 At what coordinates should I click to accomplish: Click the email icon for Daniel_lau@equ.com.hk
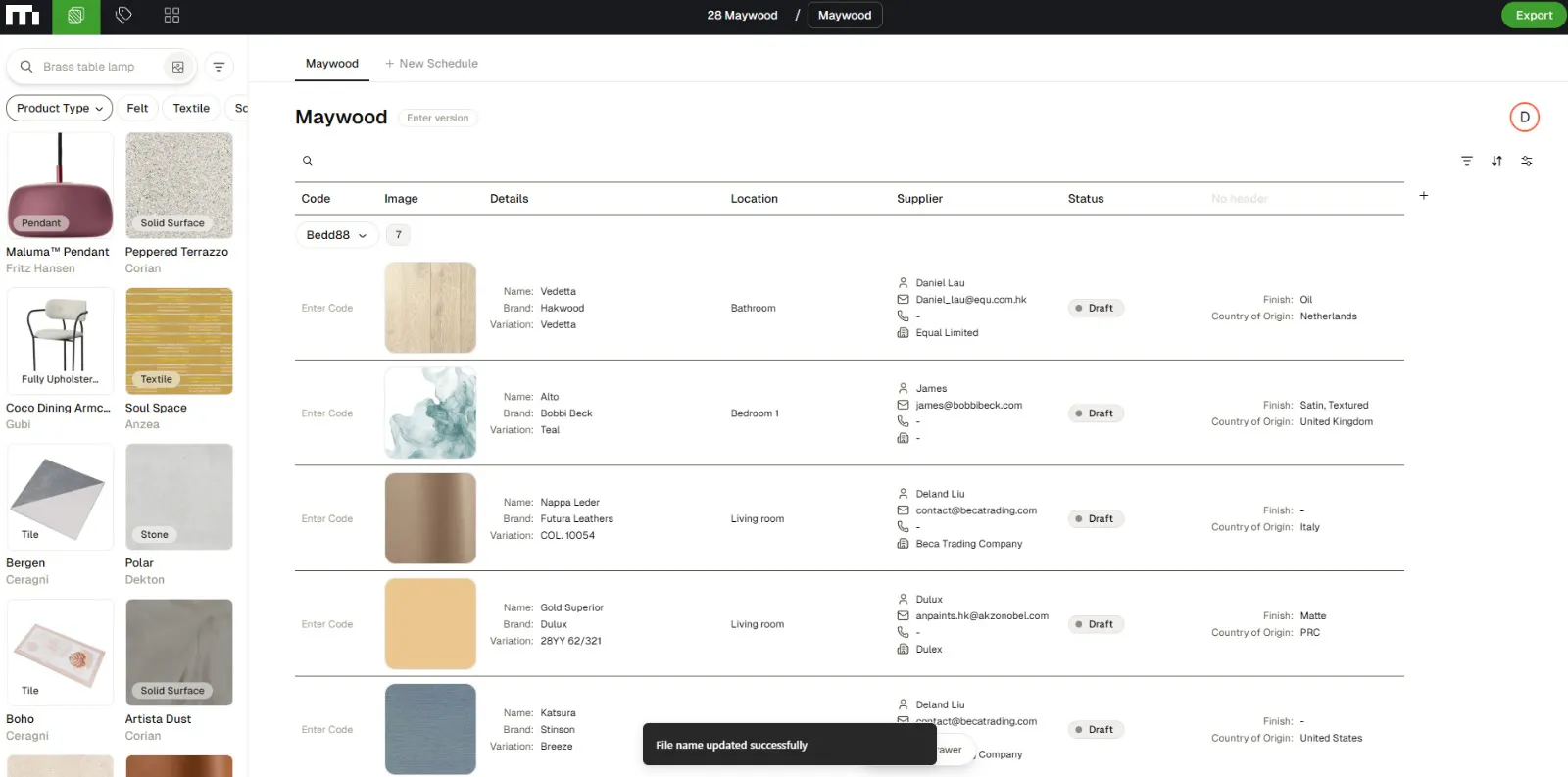[903, 300]
